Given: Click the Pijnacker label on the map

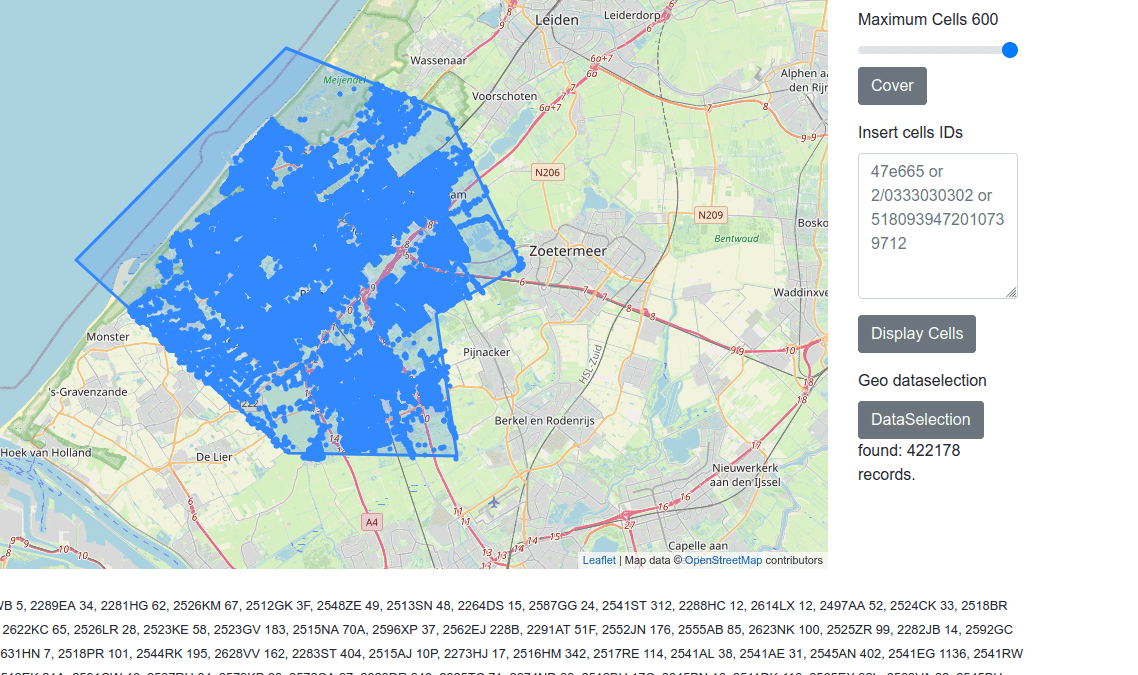Looking at the screenshot, I should pos(487,352).
